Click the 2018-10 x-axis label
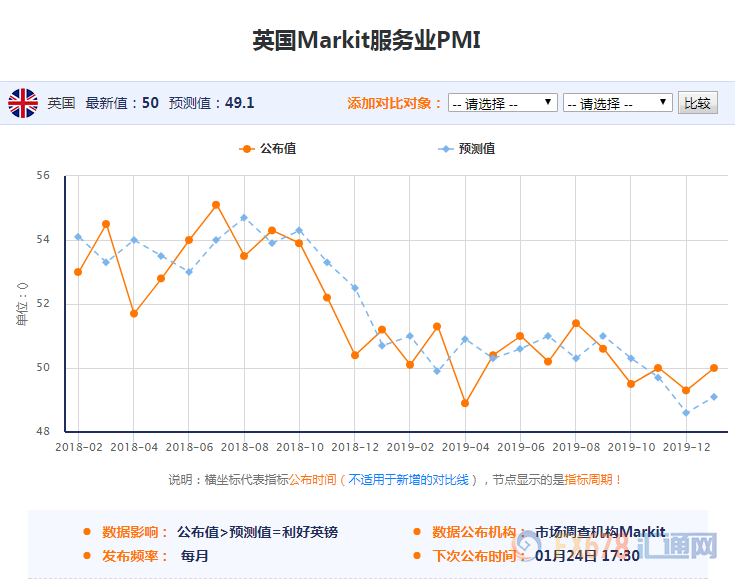The height and width of the screenshot is (582, 735). pyautogui.click(x=300, y=447)
